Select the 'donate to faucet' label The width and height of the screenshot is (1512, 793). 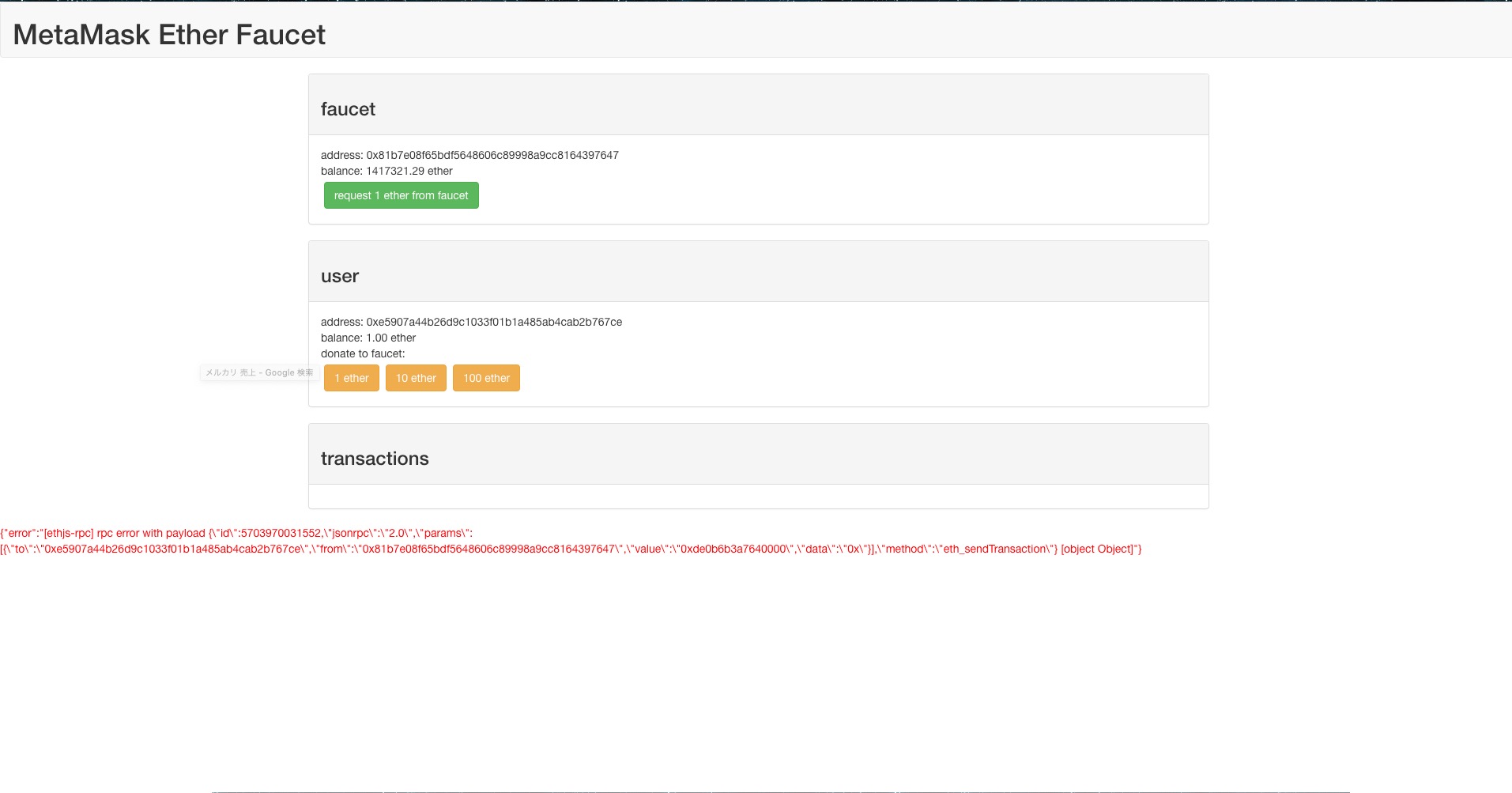[x=364, y=353]
